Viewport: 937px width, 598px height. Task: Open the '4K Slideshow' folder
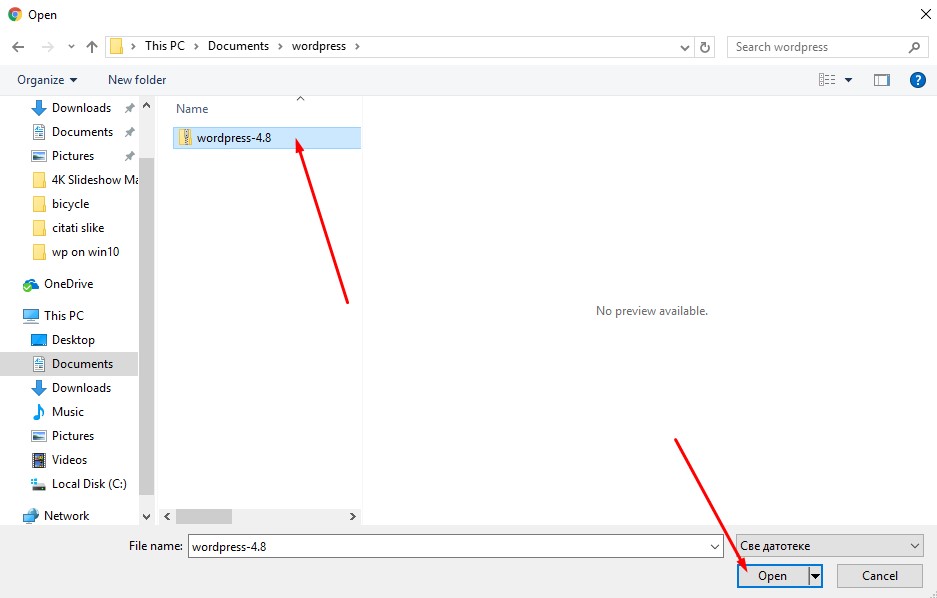coord(84,180)
